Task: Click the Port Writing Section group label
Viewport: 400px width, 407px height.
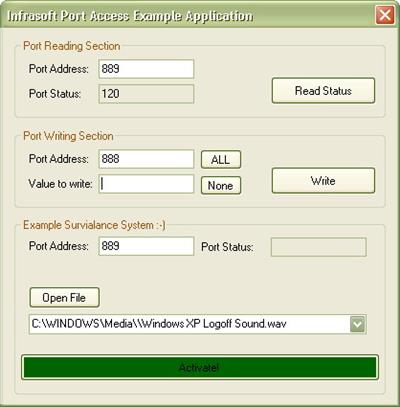Action: point(68,136)
